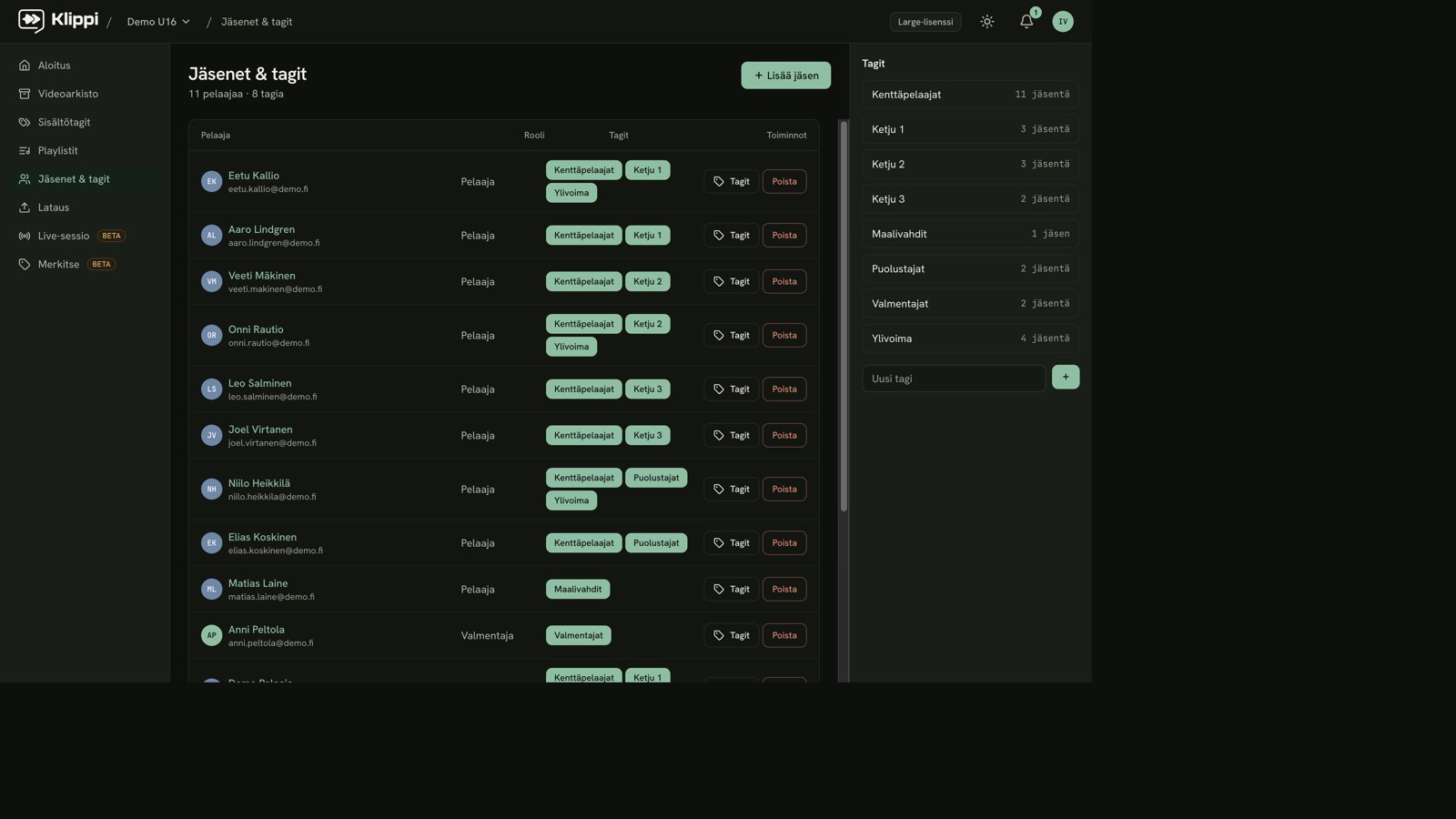Viewport: 1456px width, 819px height.
Task: Open Tagit for Eetu Kallio
Action: [x=731, y=181]
